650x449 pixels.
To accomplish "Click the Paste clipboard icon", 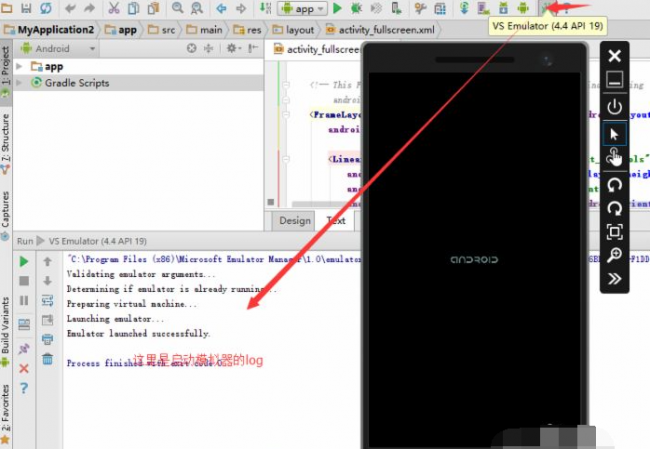I will [x=153, y=7].
